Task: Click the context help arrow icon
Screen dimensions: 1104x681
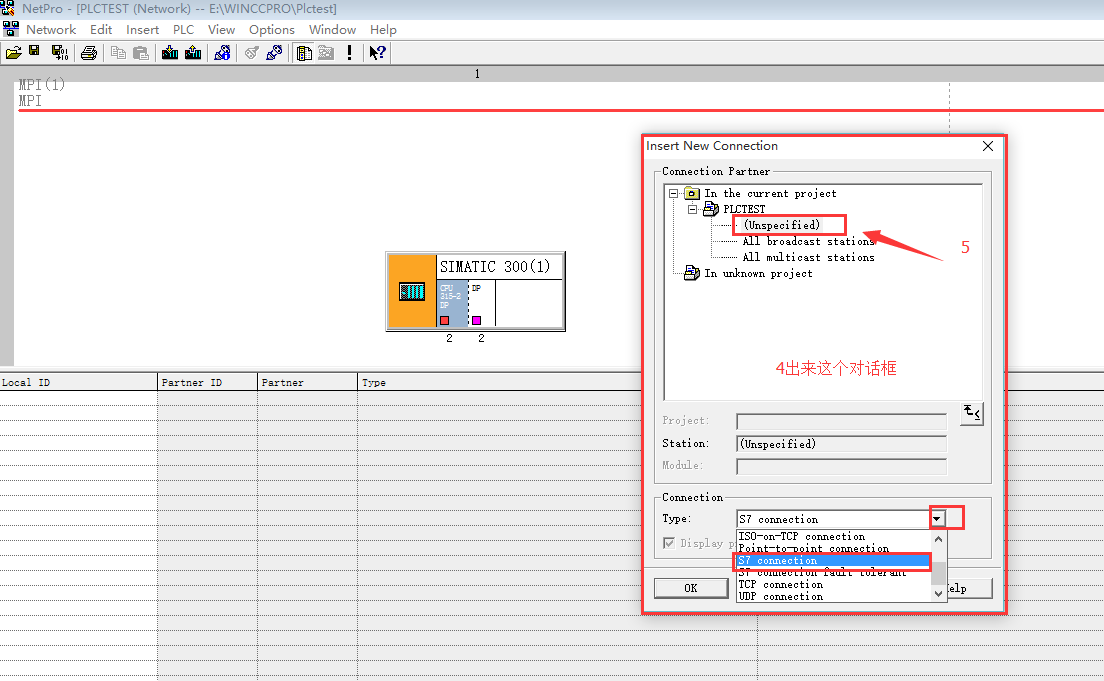Action: pyautogui.click(x=377, y=53)
